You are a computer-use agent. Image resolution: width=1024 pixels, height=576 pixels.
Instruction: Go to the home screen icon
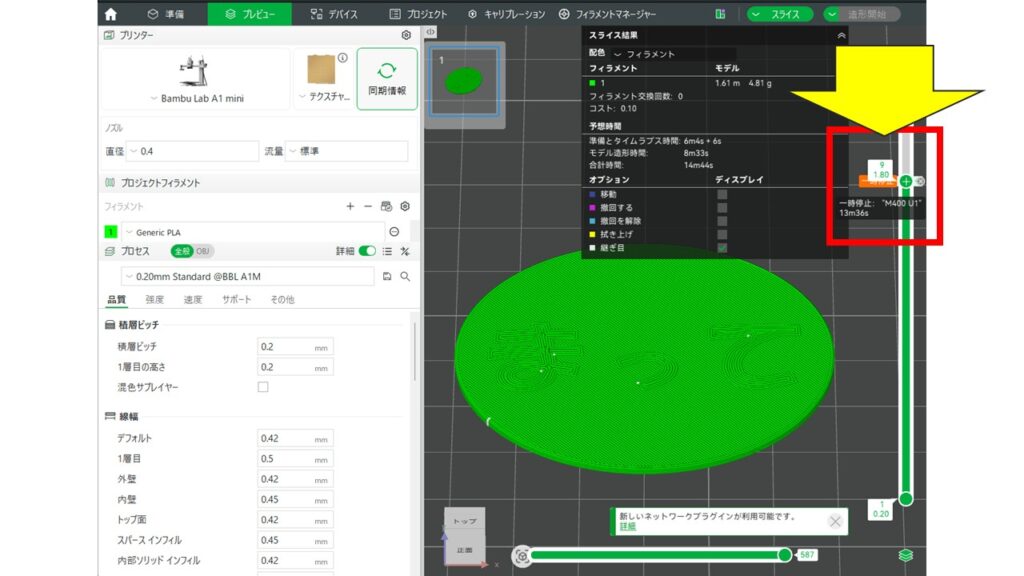110,14
